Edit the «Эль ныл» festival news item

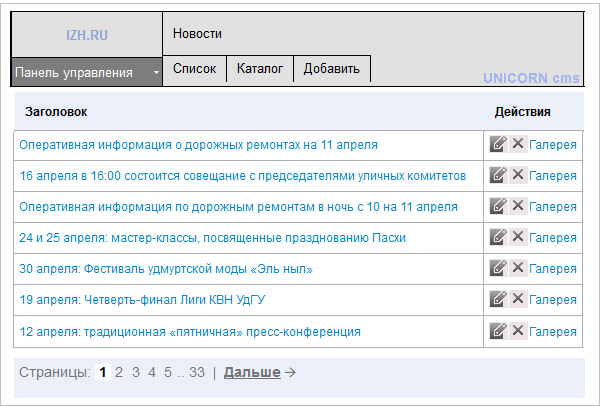click(498, 268)
